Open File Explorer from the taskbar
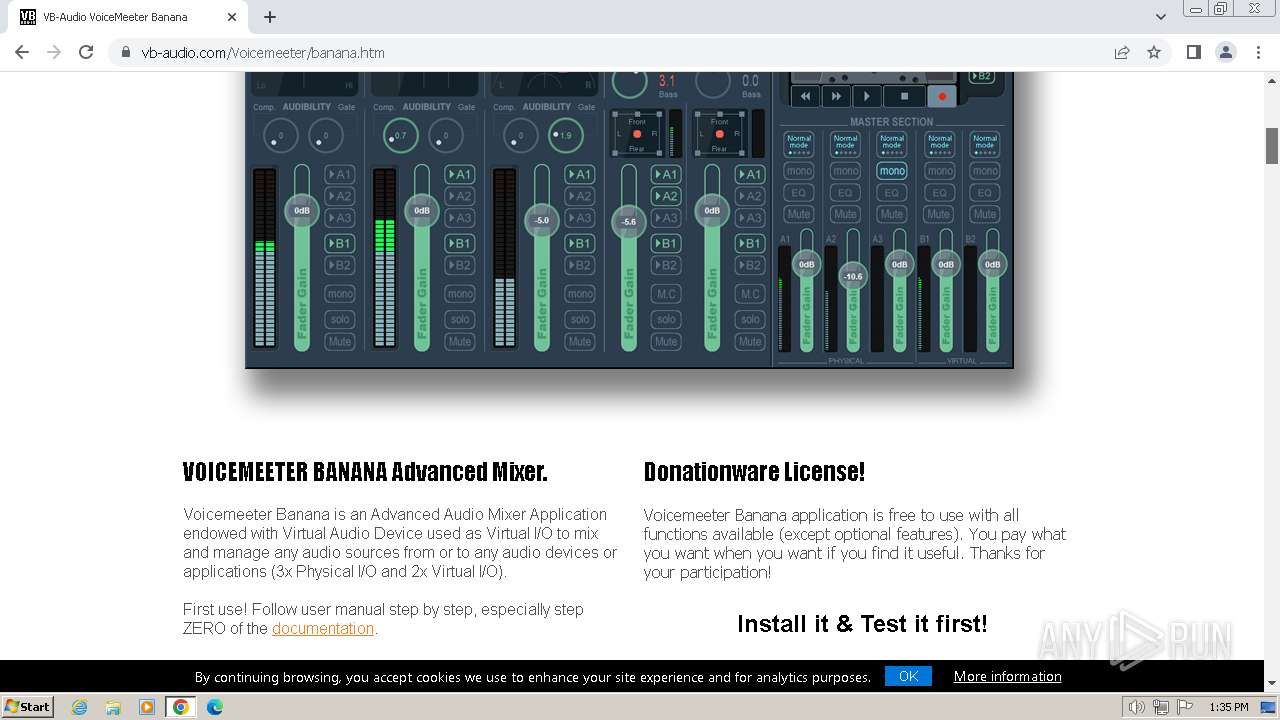The width and height of the screenshot is (1280, 720). (x=113, y=707)
